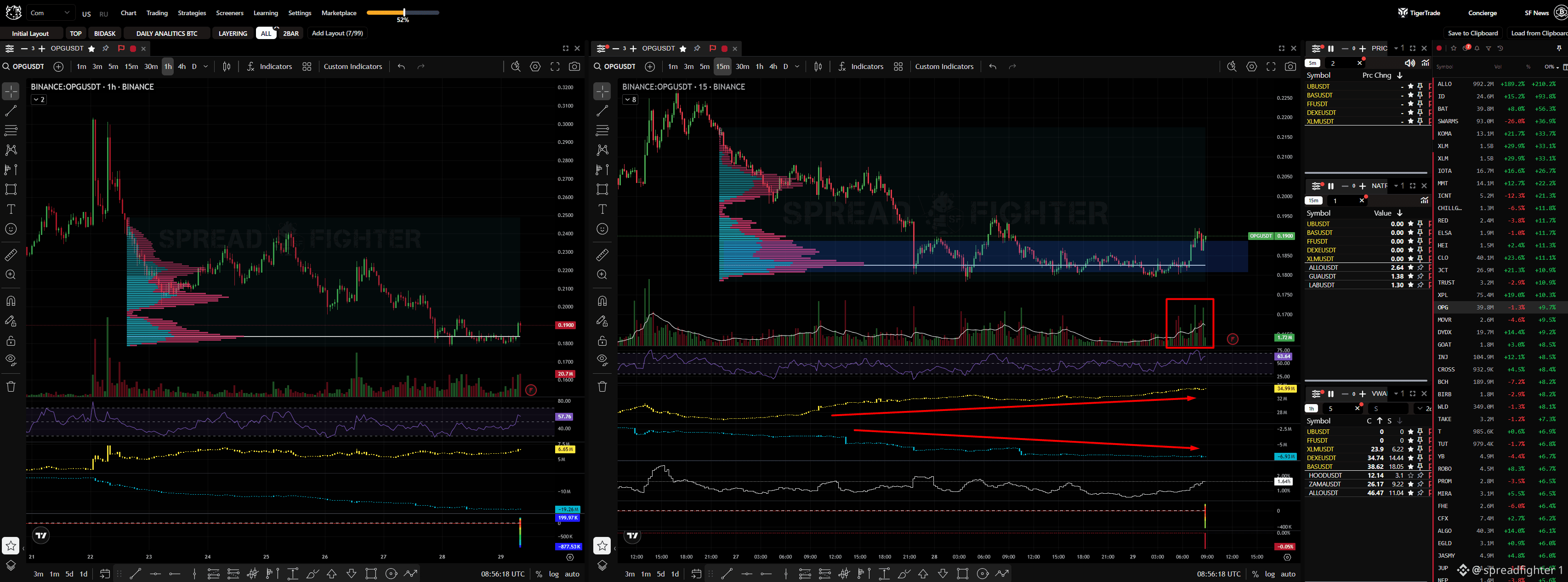Image resolution: width=1568 pixels, height=582 pixels.
Task: Open the OI% column dropdown in screener
Action: point(1551,66)
